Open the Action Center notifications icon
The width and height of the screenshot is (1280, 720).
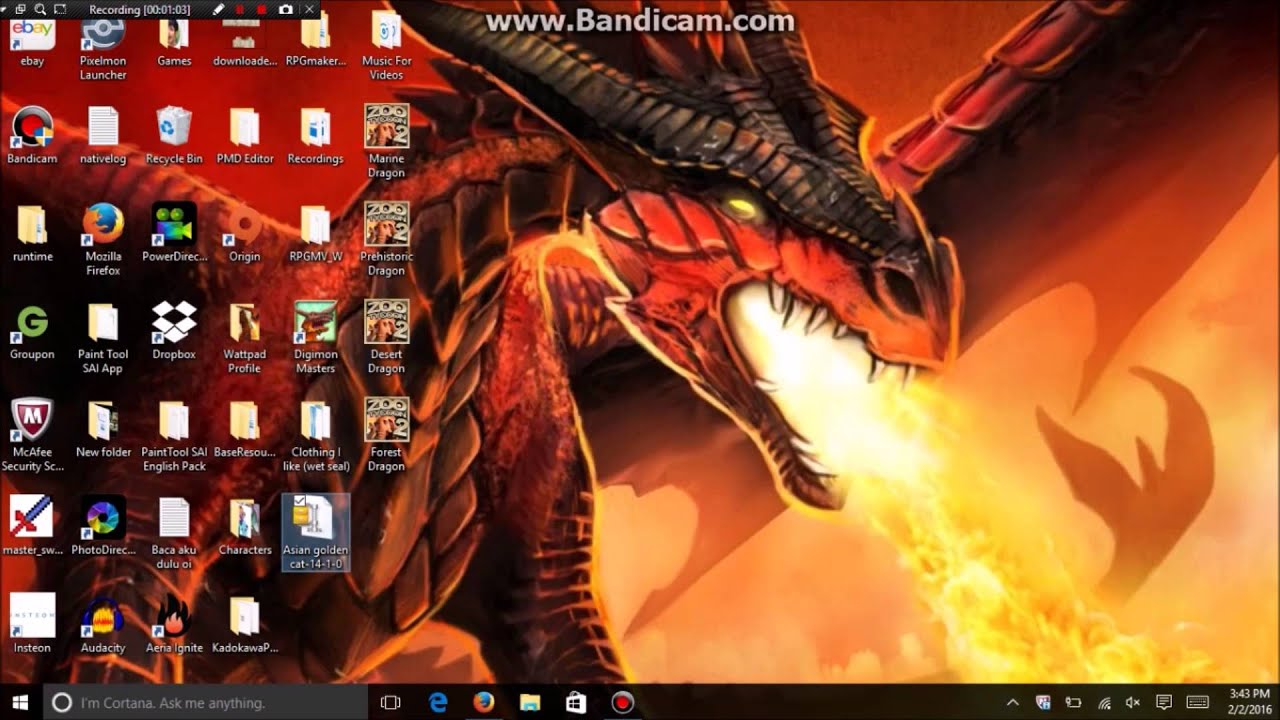click(1163, 703)
